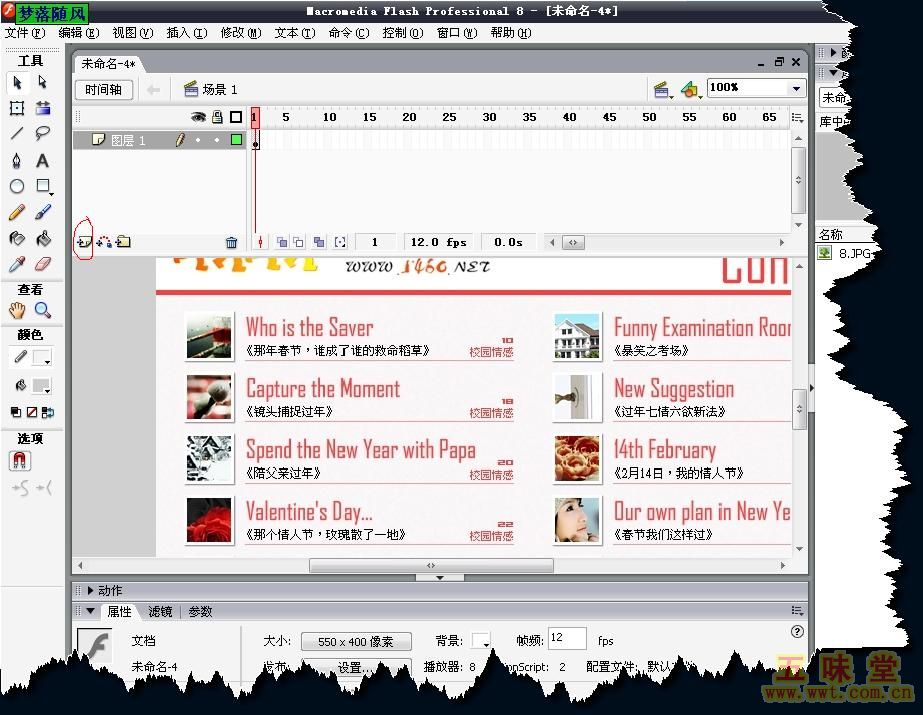Delete layer with the trash icon

(232, 242)
